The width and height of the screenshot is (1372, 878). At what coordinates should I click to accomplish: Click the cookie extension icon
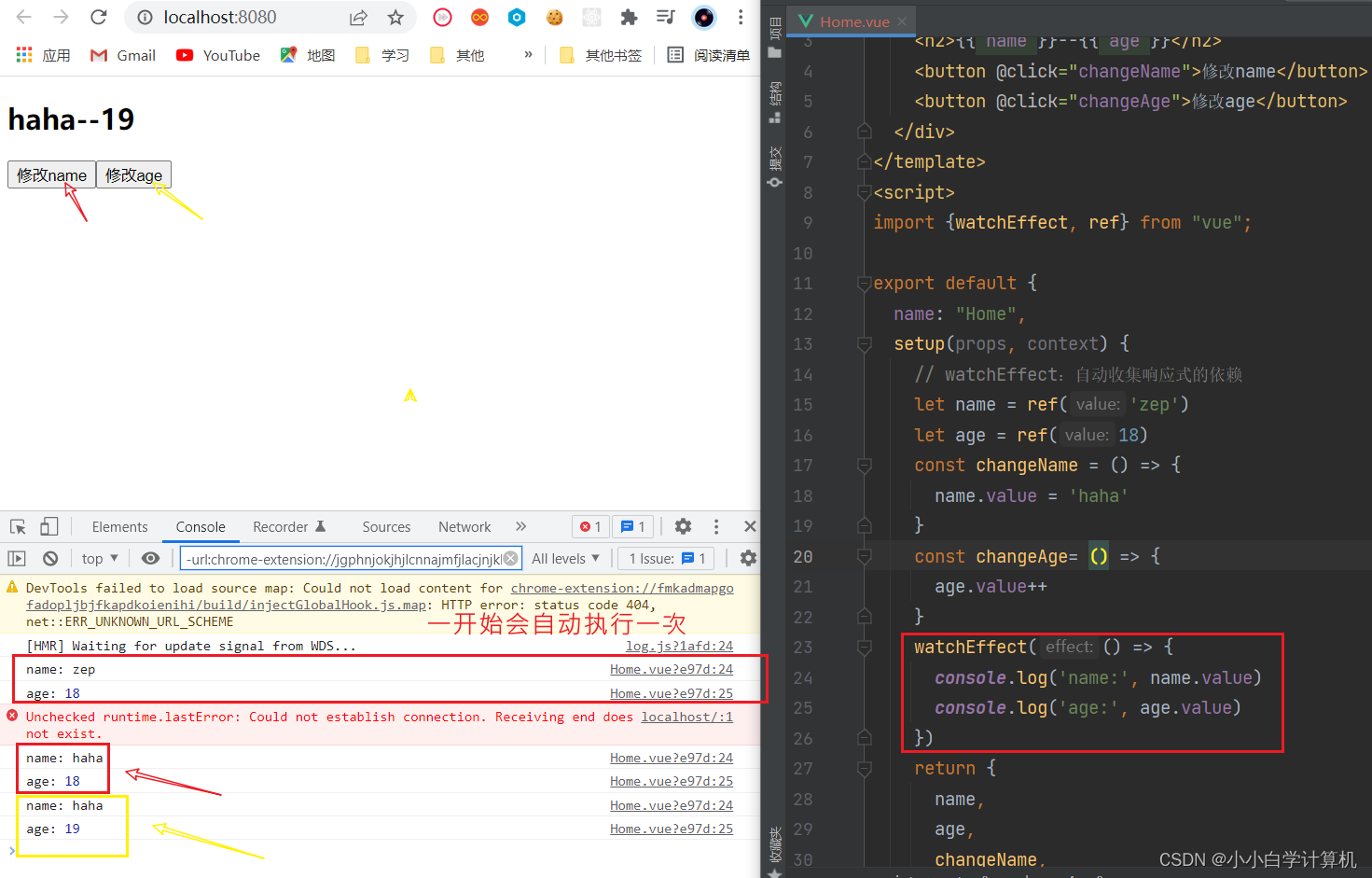[555, 17]
